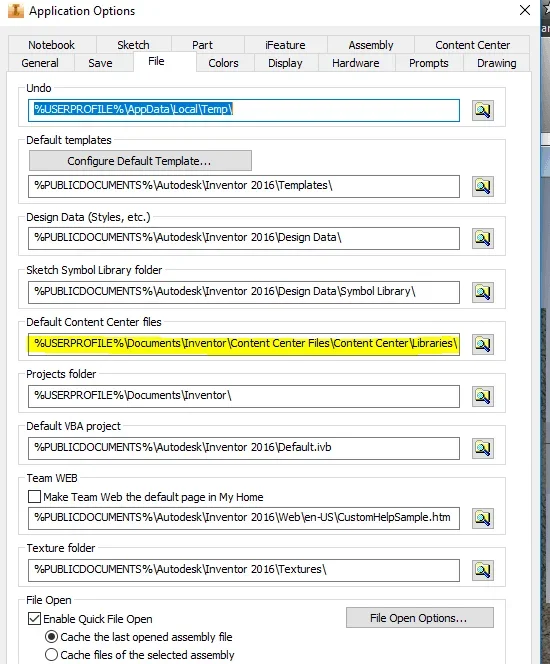This screenshot has height=664, width=550.
Task: Browse for the Sketch Symbol Library folder
Action: tap(483, 292)
